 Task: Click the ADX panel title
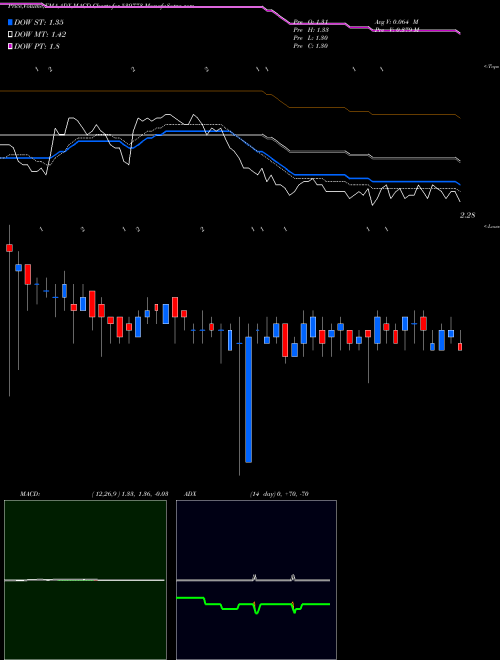(x=190, y=494)
